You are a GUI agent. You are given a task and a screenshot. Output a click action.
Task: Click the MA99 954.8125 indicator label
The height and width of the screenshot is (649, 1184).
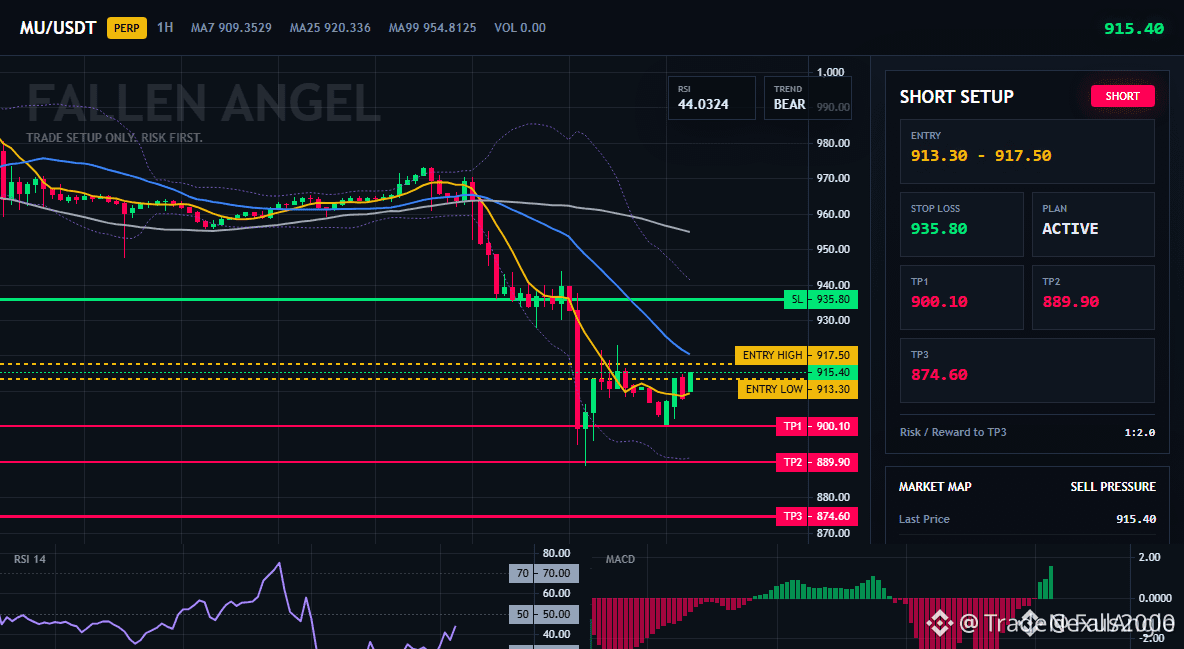coord(432,28)
